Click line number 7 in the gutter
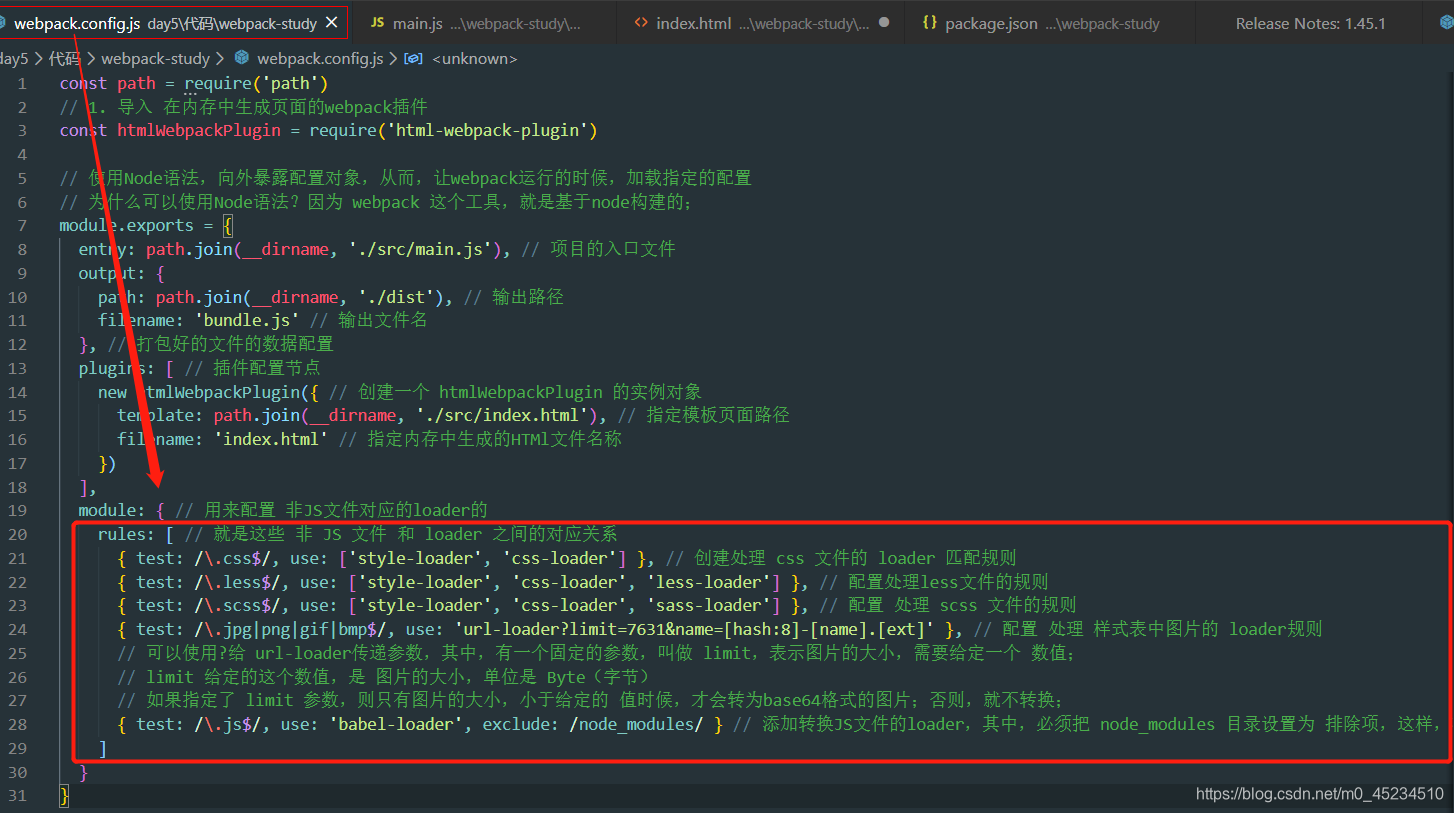The height and width of the screenshot is (813, 1454). pyautogui.click(x=22, y=225)
